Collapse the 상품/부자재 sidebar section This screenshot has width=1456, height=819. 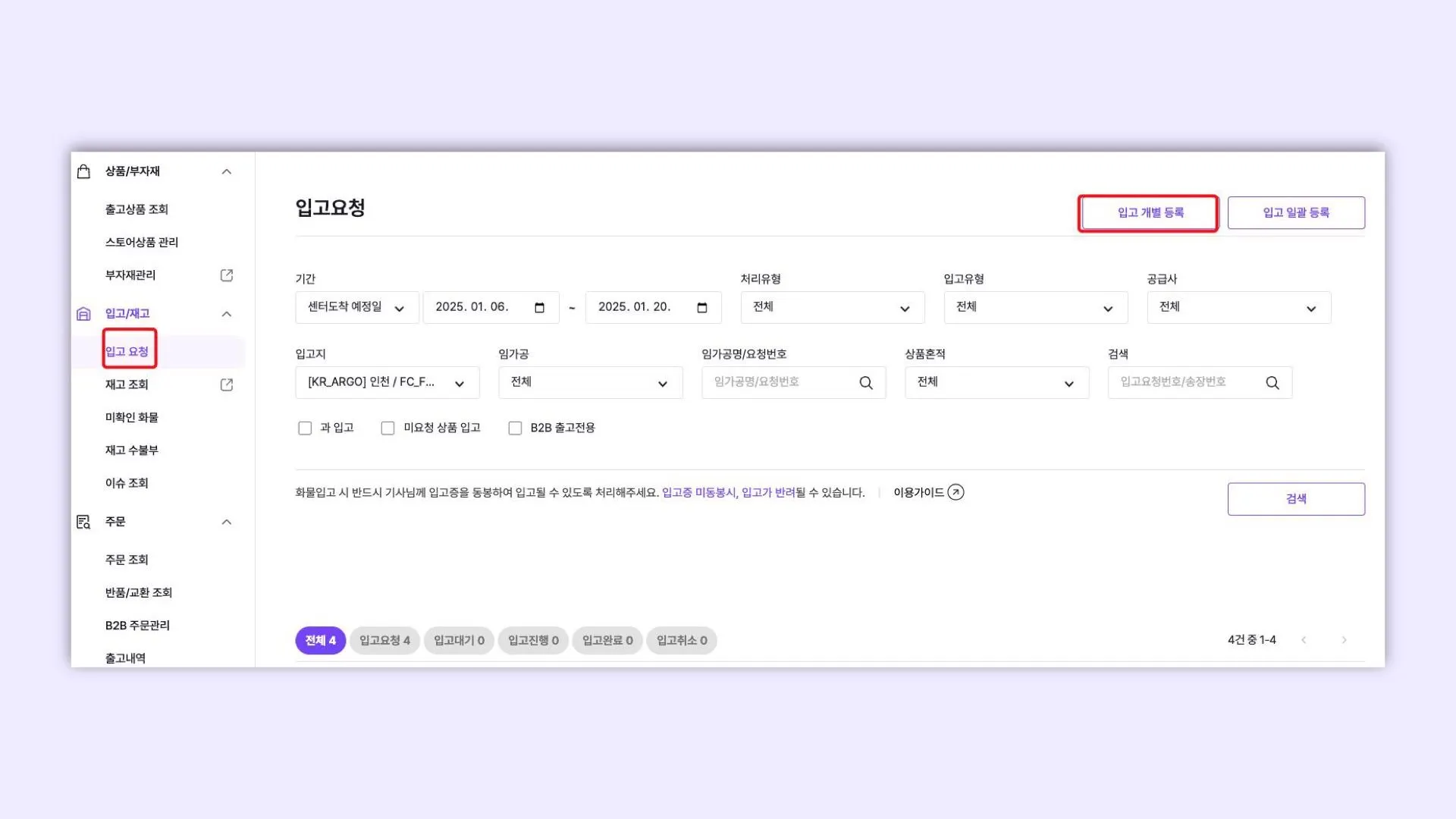tap(226, 171)
